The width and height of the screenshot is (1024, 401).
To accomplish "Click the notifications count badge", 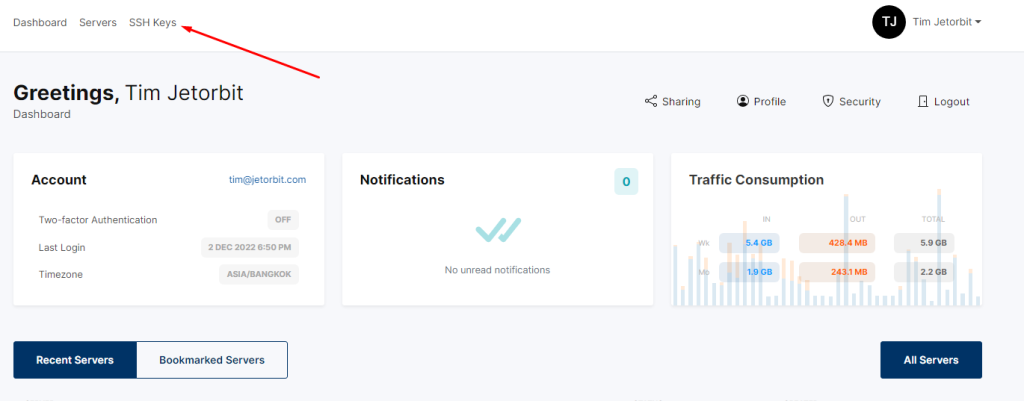I will point(626,182).
